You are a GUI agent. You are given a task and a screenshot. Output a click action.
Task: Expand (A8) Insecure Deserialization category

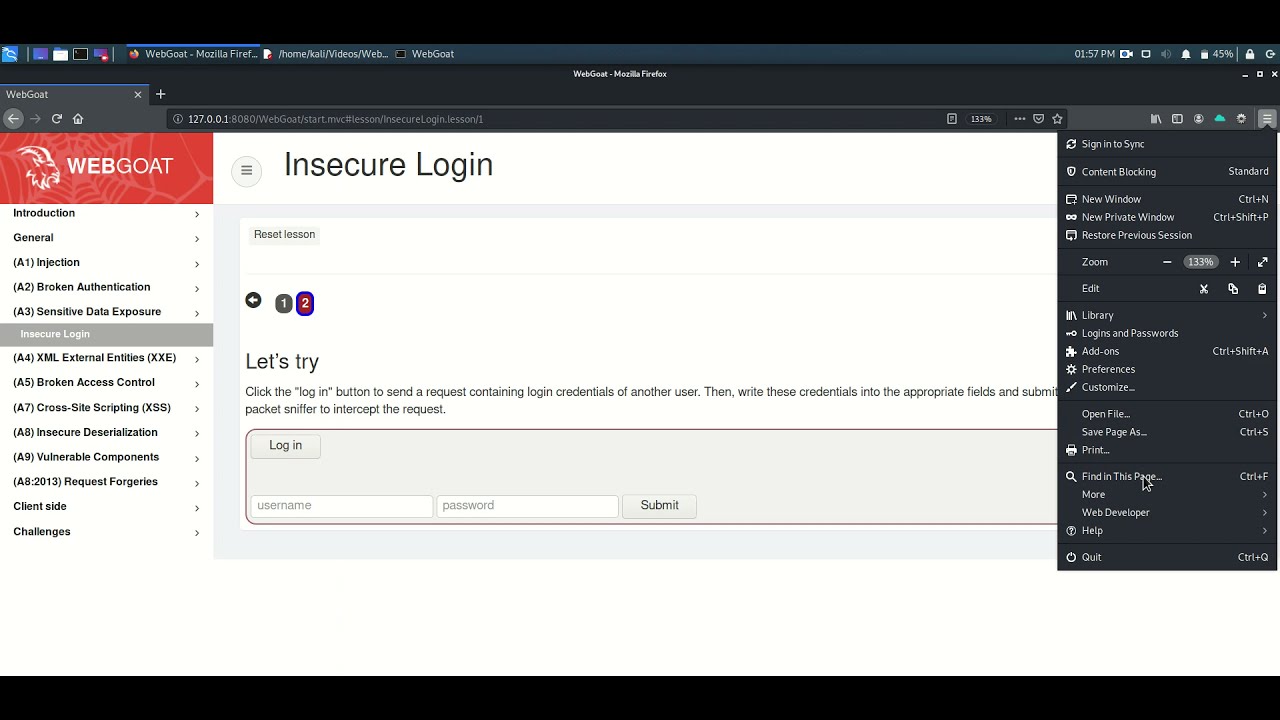coord(106,433)
